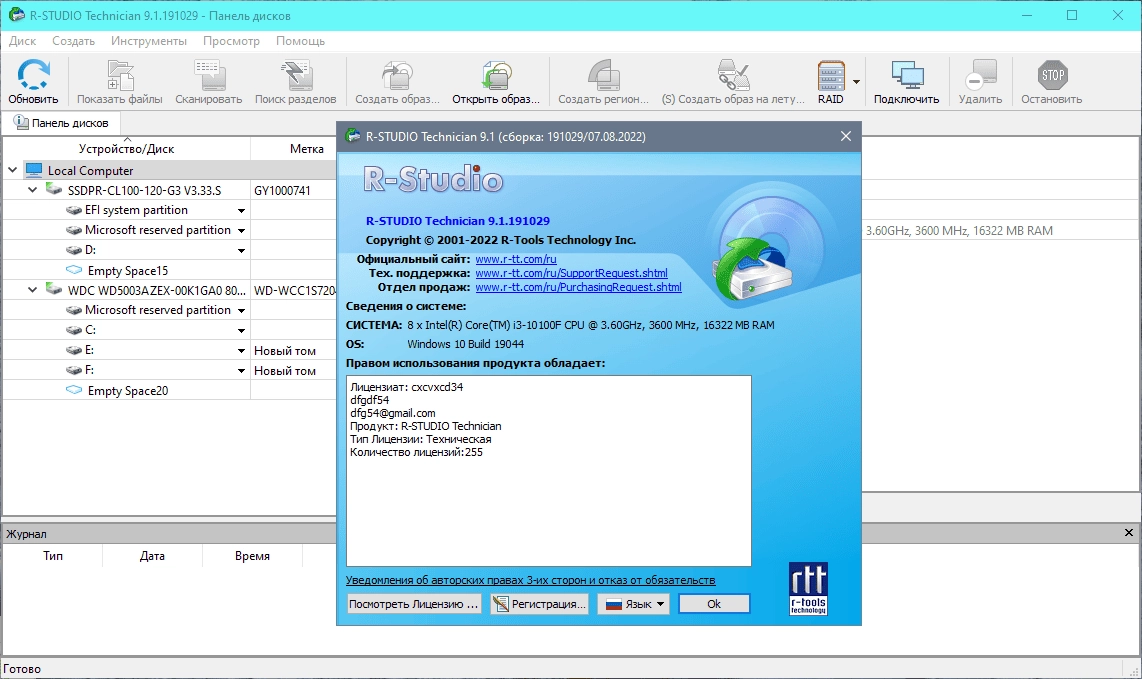1142x679 pixels.
Task: Click the Метка column header
Action: [x=307, y=149]
